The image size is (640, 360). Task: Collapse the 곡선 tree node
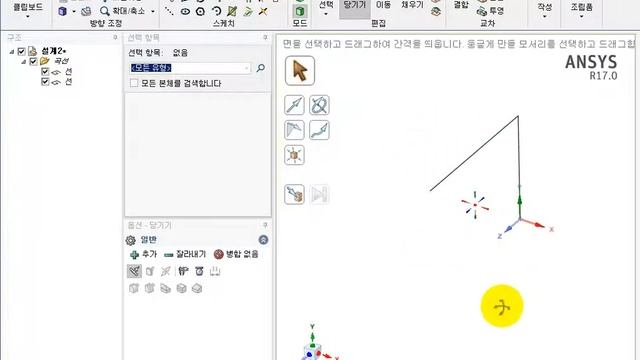[24, 62]
